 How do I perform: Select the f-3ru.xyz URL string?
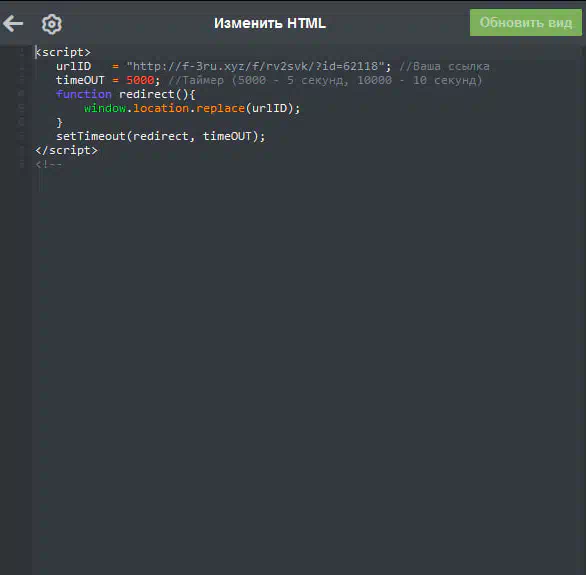coord(256,67)
